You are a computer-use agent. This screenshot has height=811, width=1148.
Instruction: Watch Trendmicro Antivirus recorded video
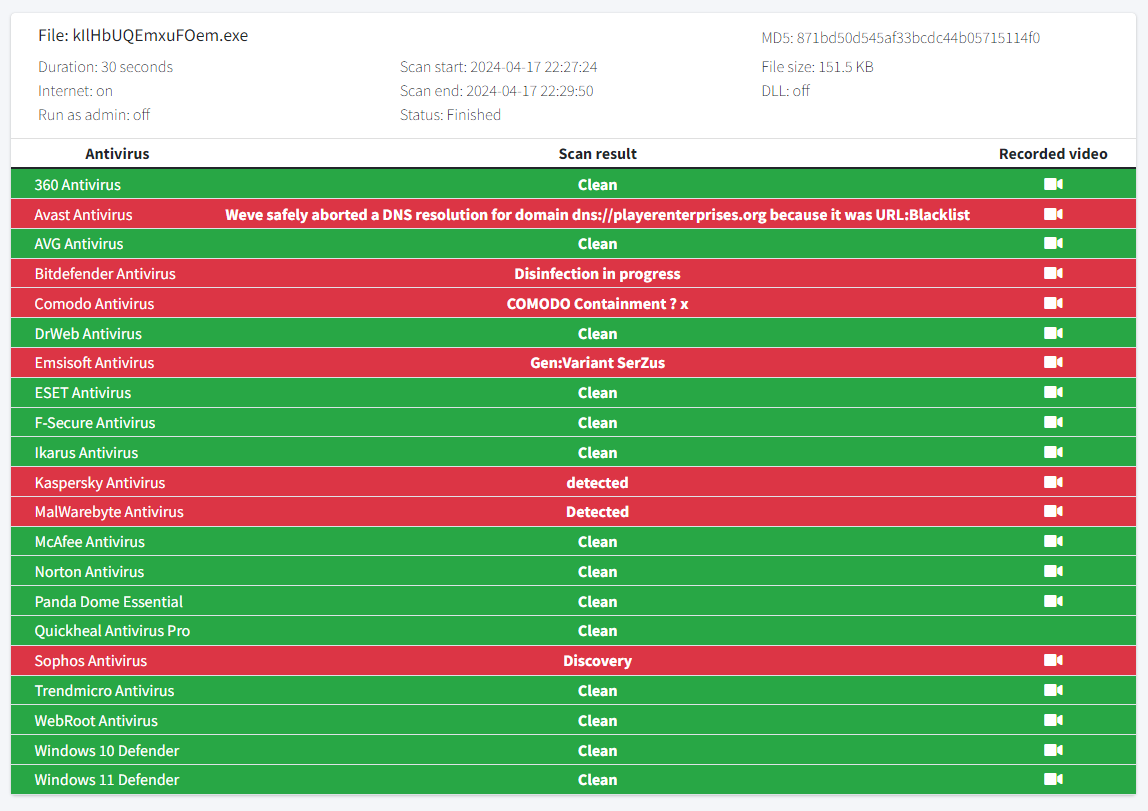[x=1053, y=691]
